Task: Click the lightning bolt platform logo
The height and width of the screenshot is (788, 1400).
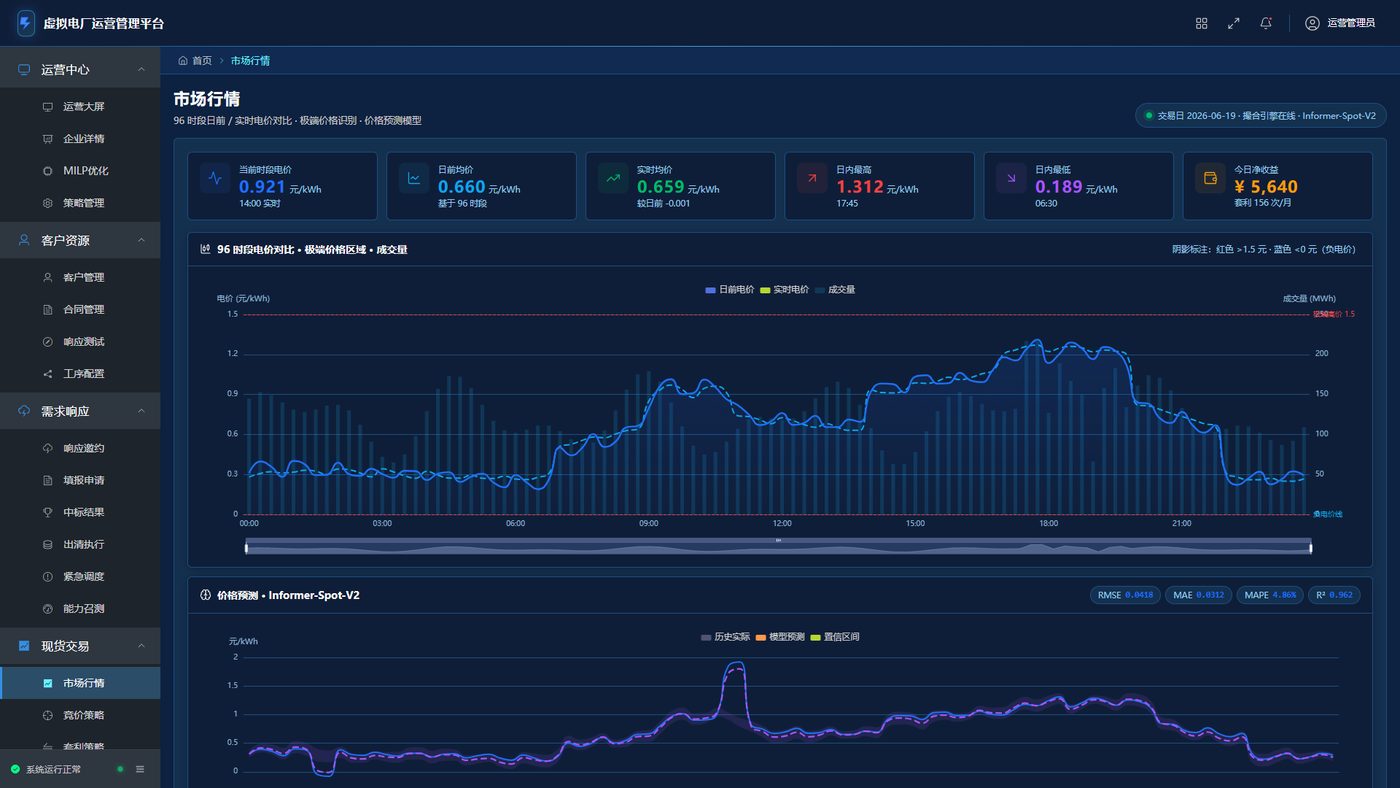Action: click(x=26, y=23)
